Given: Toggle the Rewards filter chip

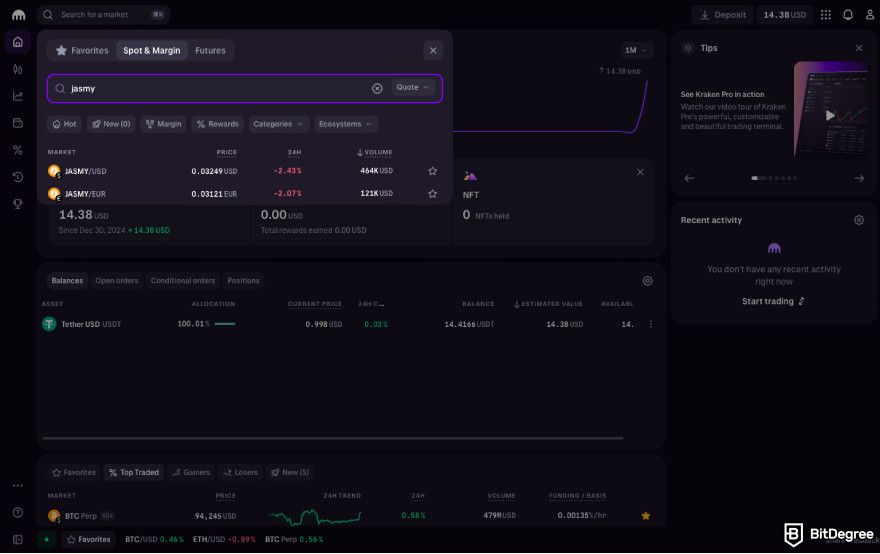Looking at the screenshot, I should (217, 124).
